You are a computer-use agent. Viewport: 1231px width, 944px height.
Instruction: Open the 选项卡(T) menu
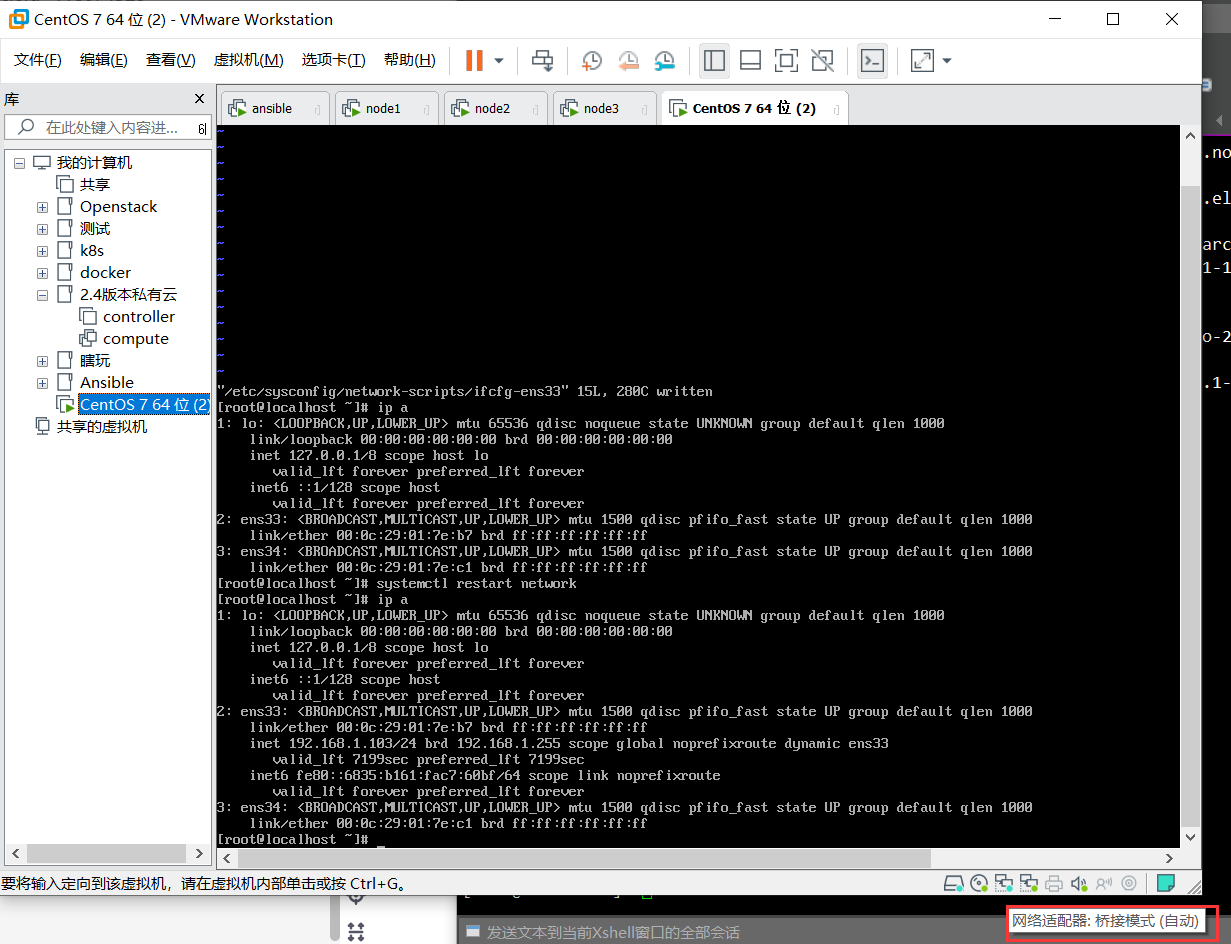334,60
